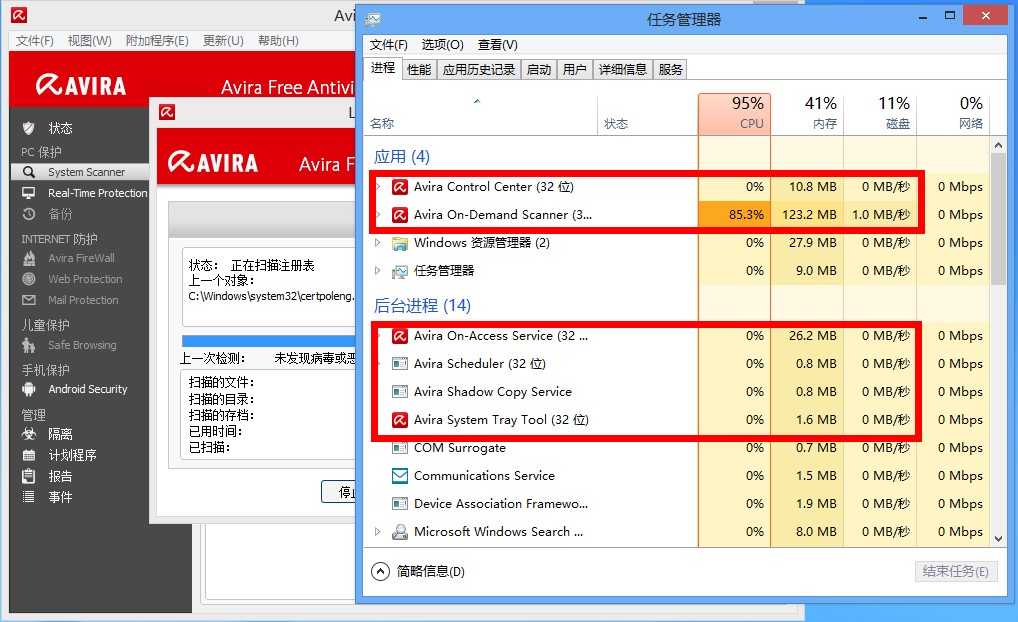Switch to the 应用历史记录 tab
Viewport: 1018px width, 622px height.
[478, 69]
